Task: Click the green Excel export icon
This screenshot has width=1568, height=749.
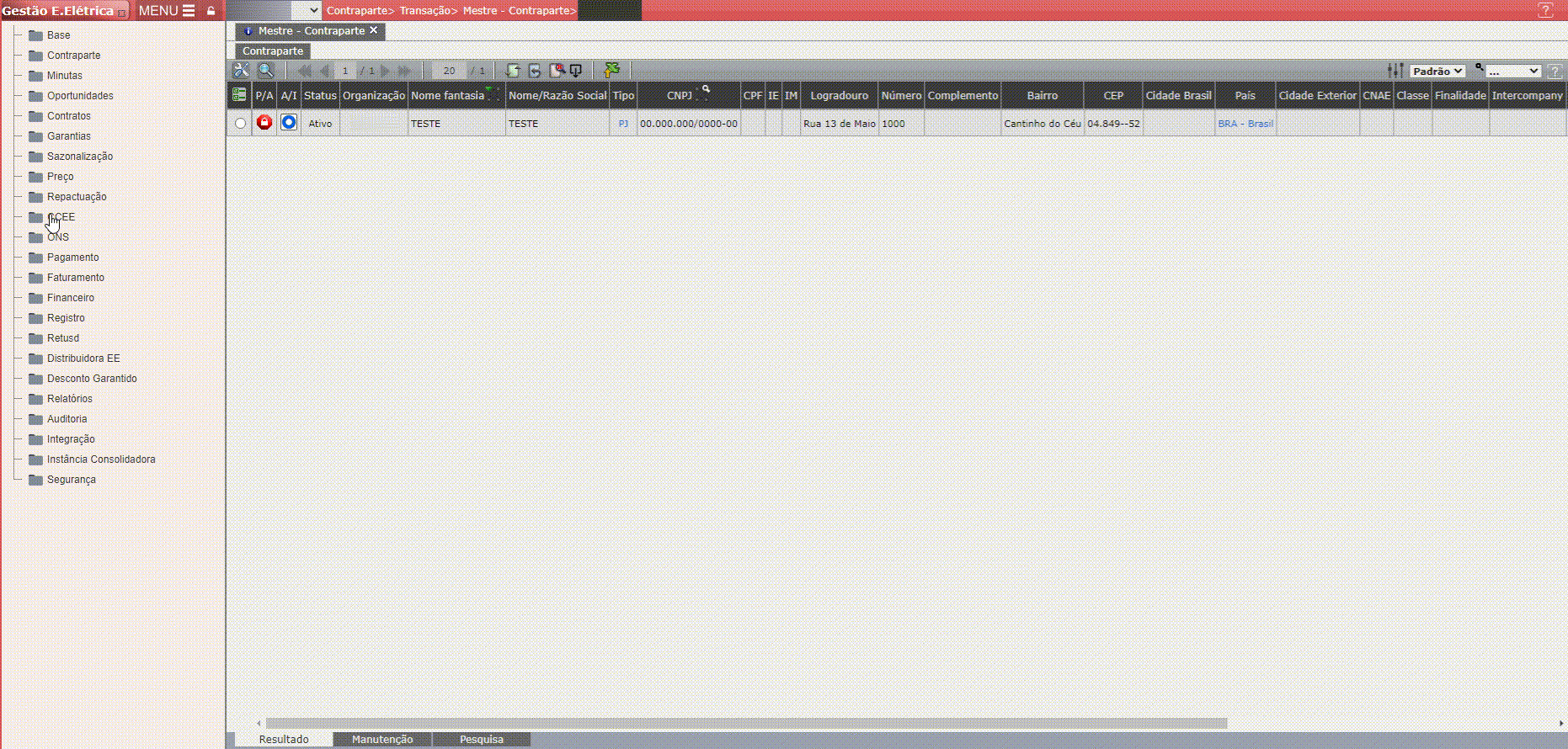Action: coord(612,71)
